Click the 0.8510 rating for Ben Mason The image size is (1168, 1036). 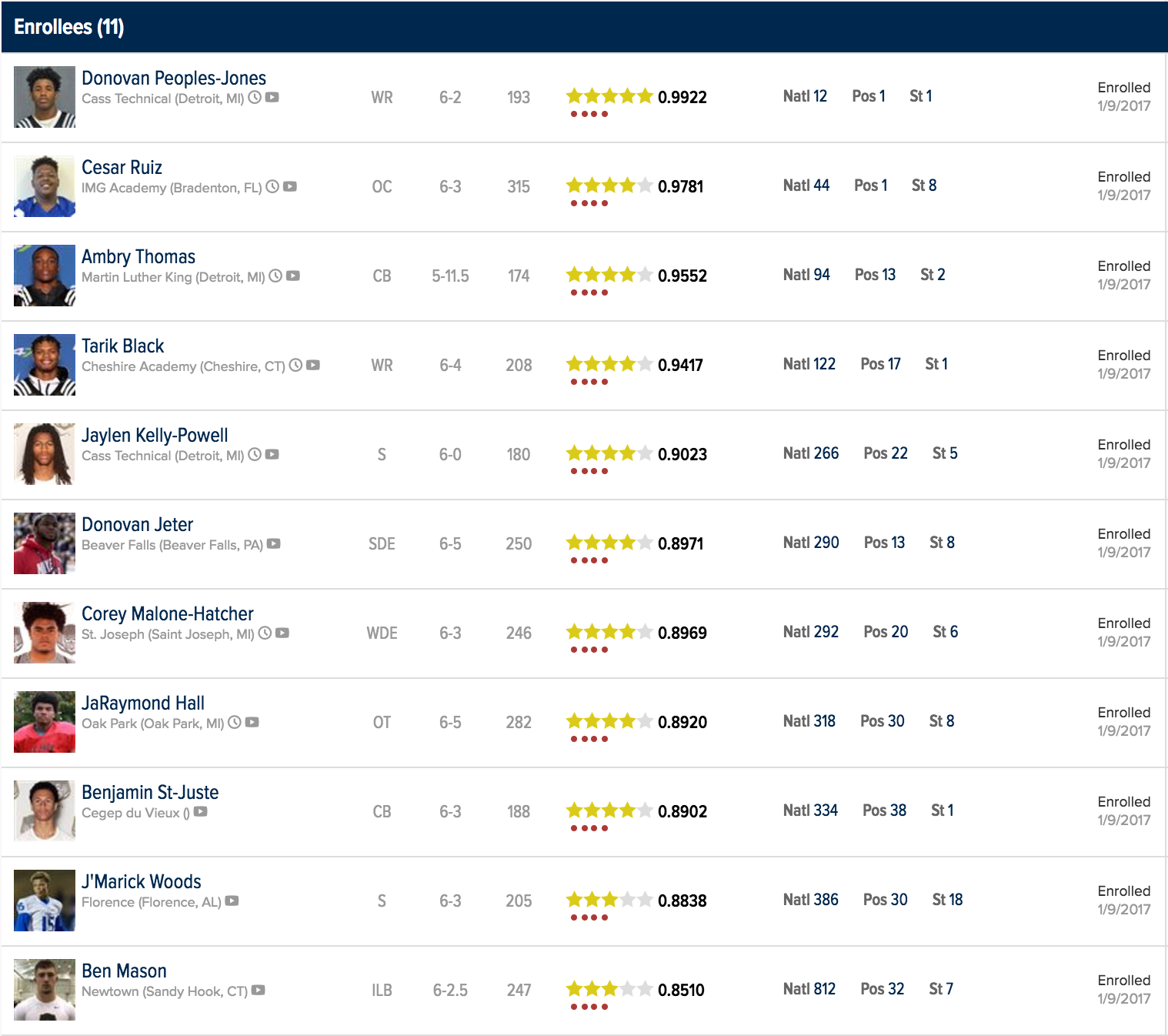[681, 990]
